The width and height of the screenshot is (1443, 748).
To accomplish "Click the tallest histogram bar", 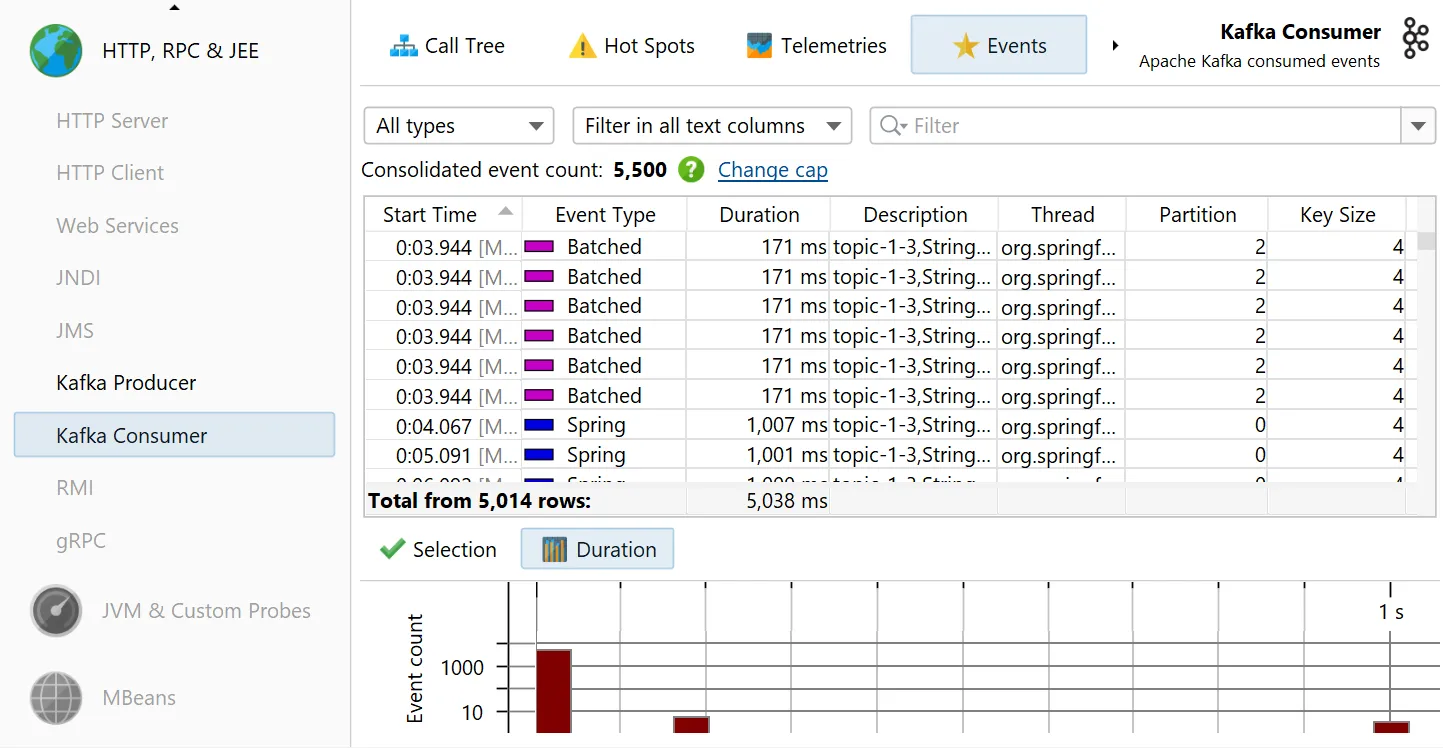I will pyautogui.click(x=554, y=691).
